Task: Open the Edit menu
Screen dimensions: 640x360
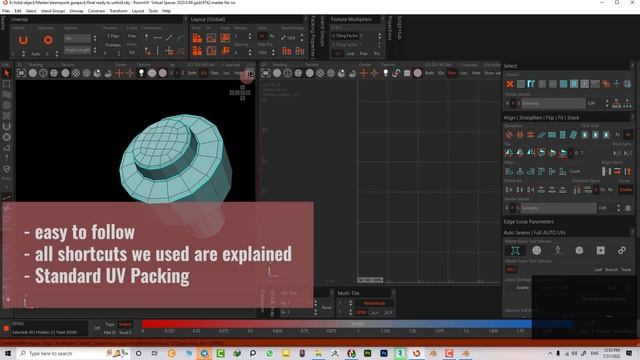Action: coord(18,11)
